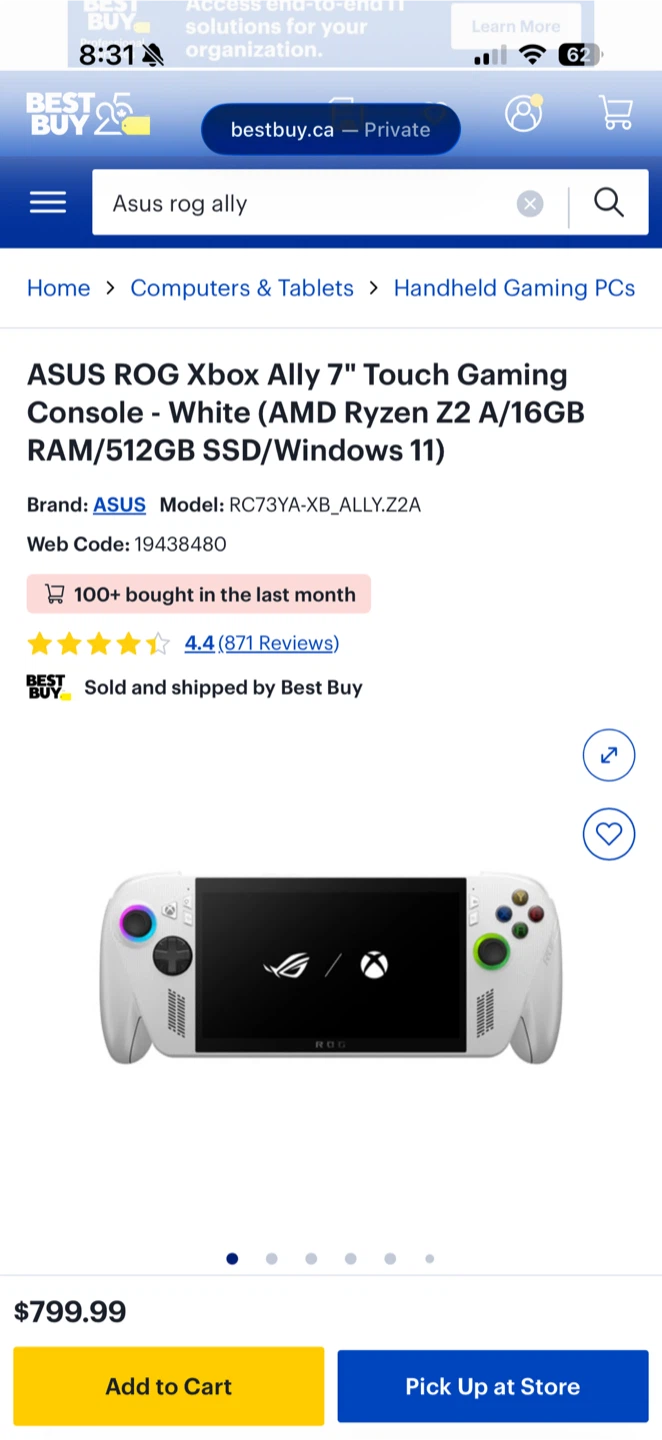Open the account profile icon

(523, 113)
